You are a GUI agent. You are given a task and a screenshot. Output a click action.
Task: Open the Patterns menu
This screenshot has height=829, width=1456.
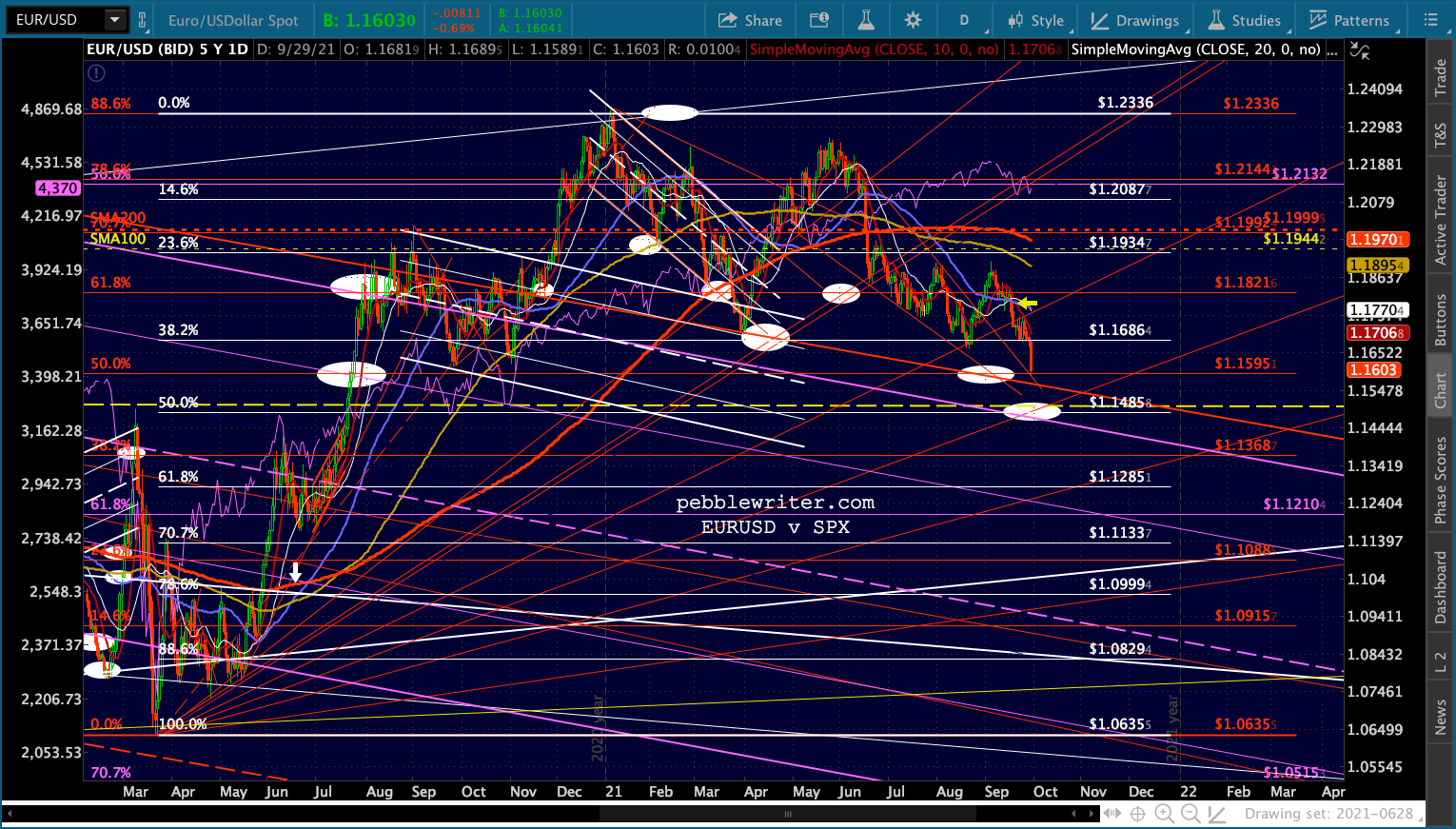tap(1349, 20)
